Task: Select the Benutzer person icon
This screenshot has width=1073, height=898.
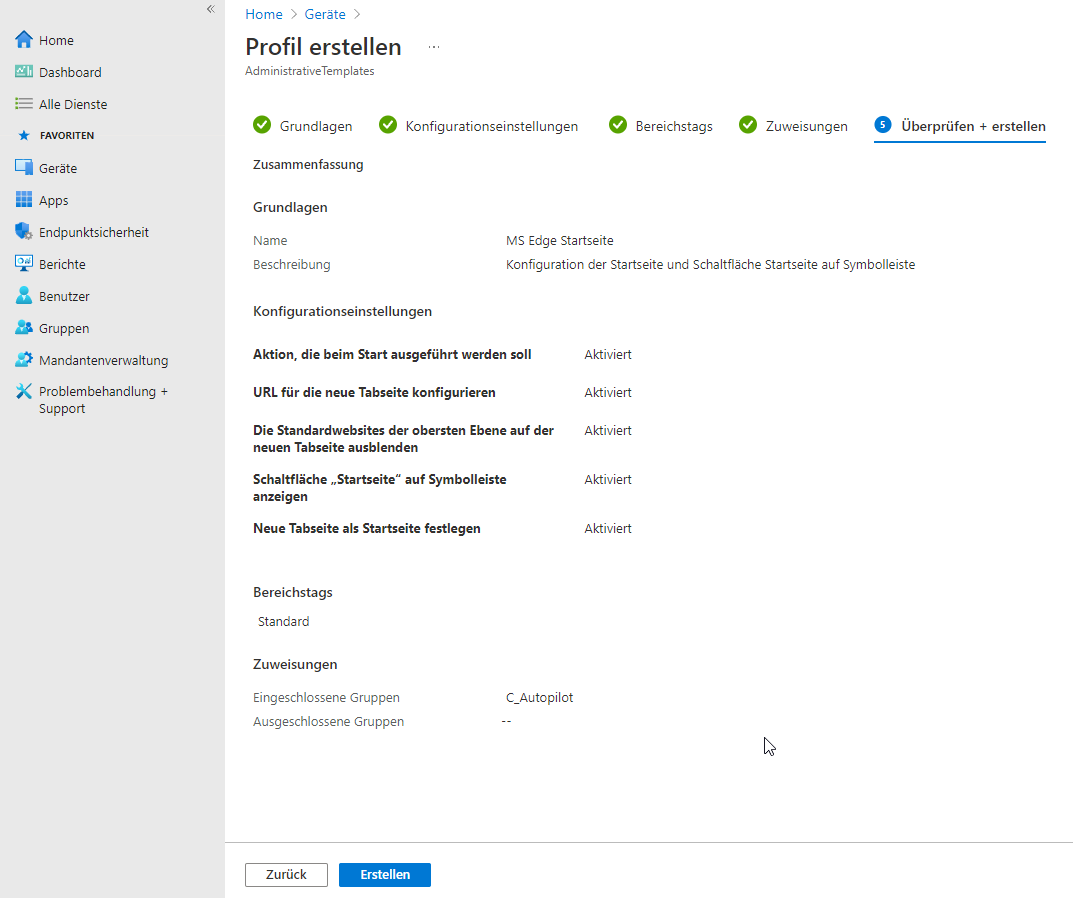Action: 24,296
